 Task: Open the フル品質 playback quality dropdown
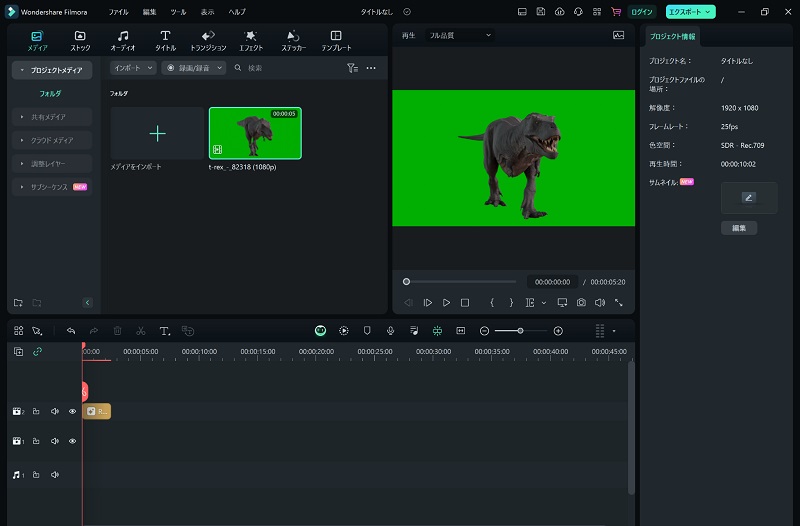(460, 35)
